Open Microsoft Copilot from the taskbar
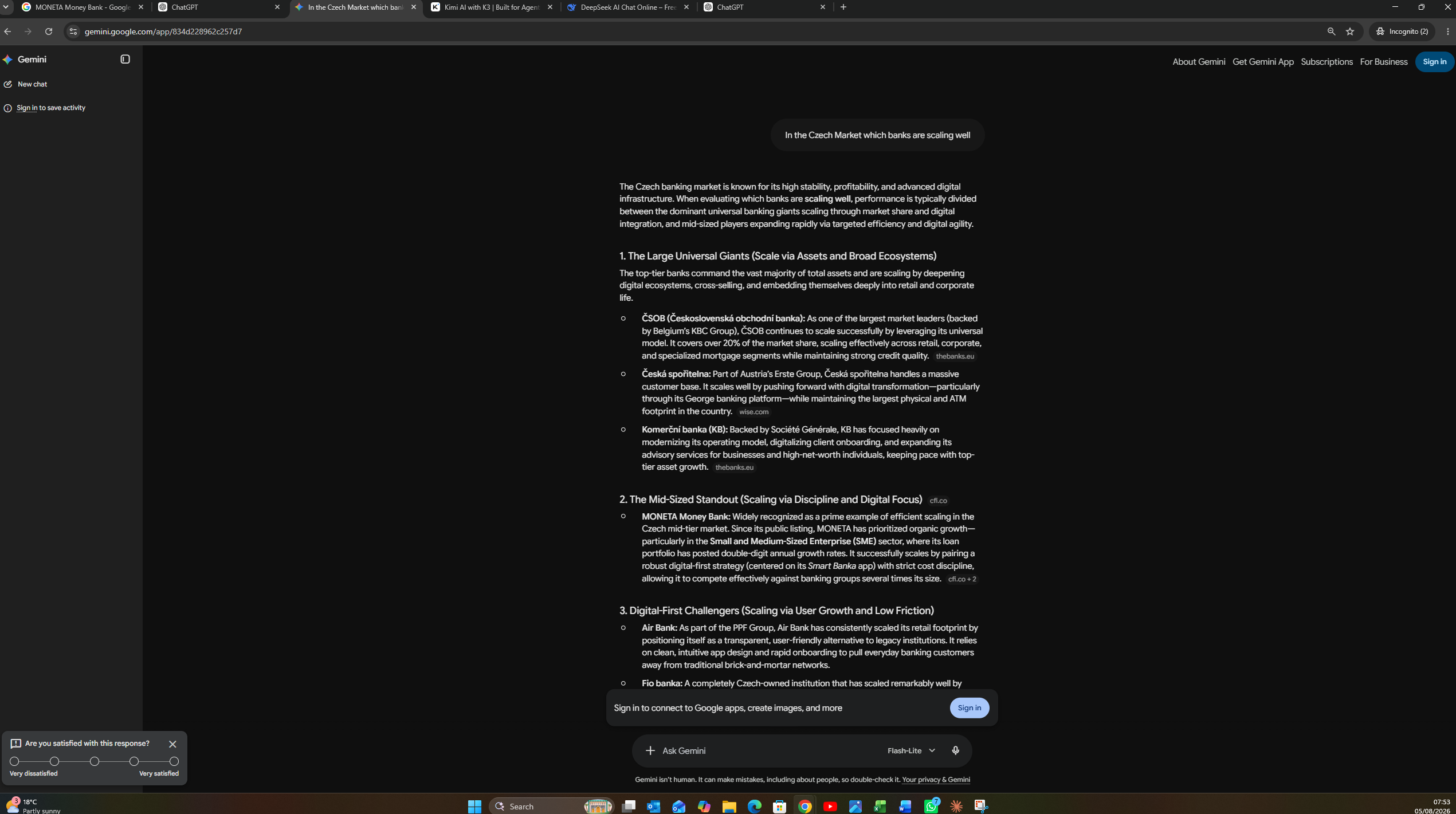Image resolution: width=1456 pixels, height=814 pixels. pyautogui.click(x=704, y=807)
